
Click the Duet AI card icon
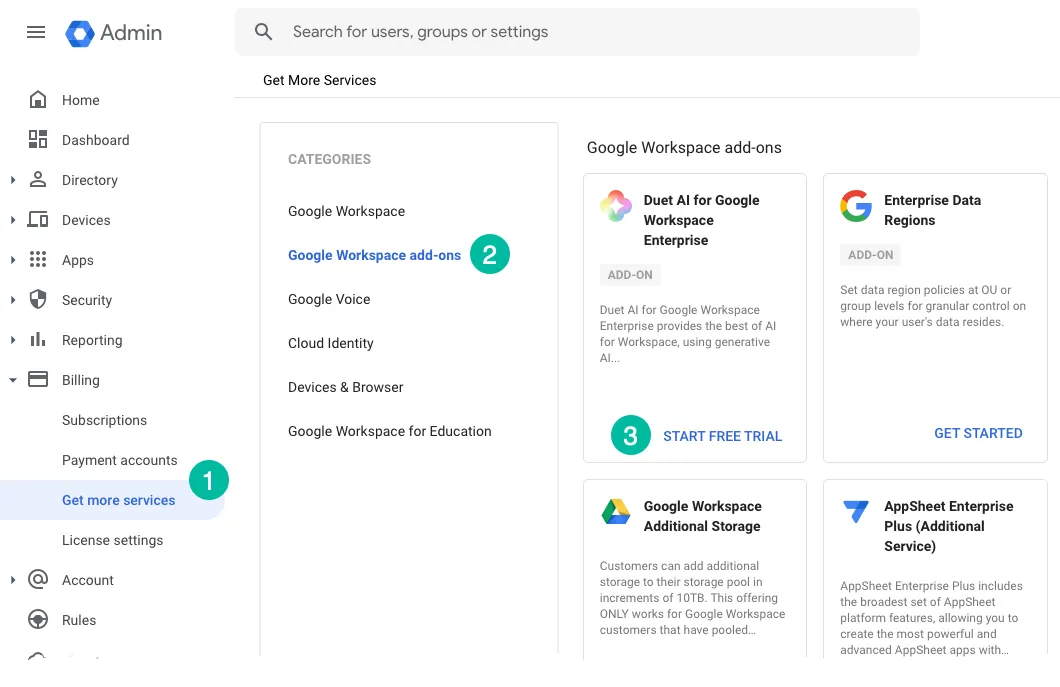pyautogui.click(x=614, y=207)
